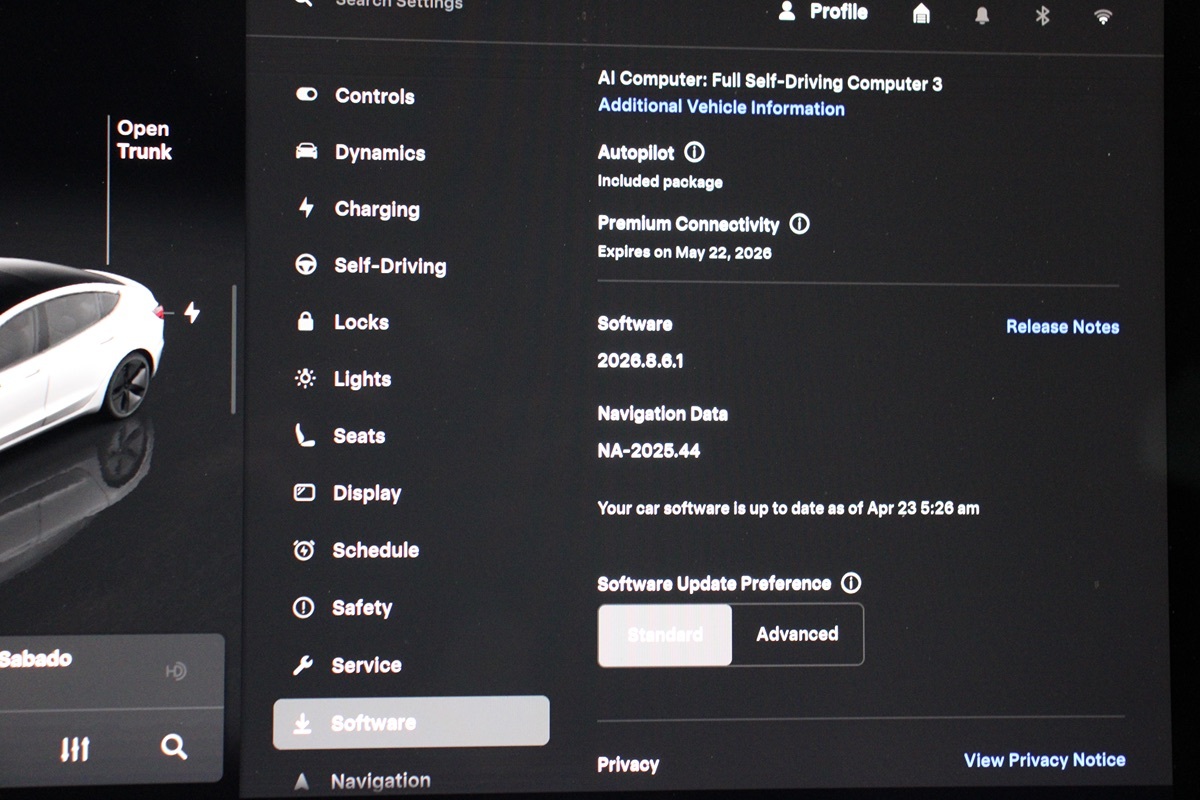Click the Safety exclamation icon
Viewport: 1200px width, 800px height.
[x=303, y=608]
